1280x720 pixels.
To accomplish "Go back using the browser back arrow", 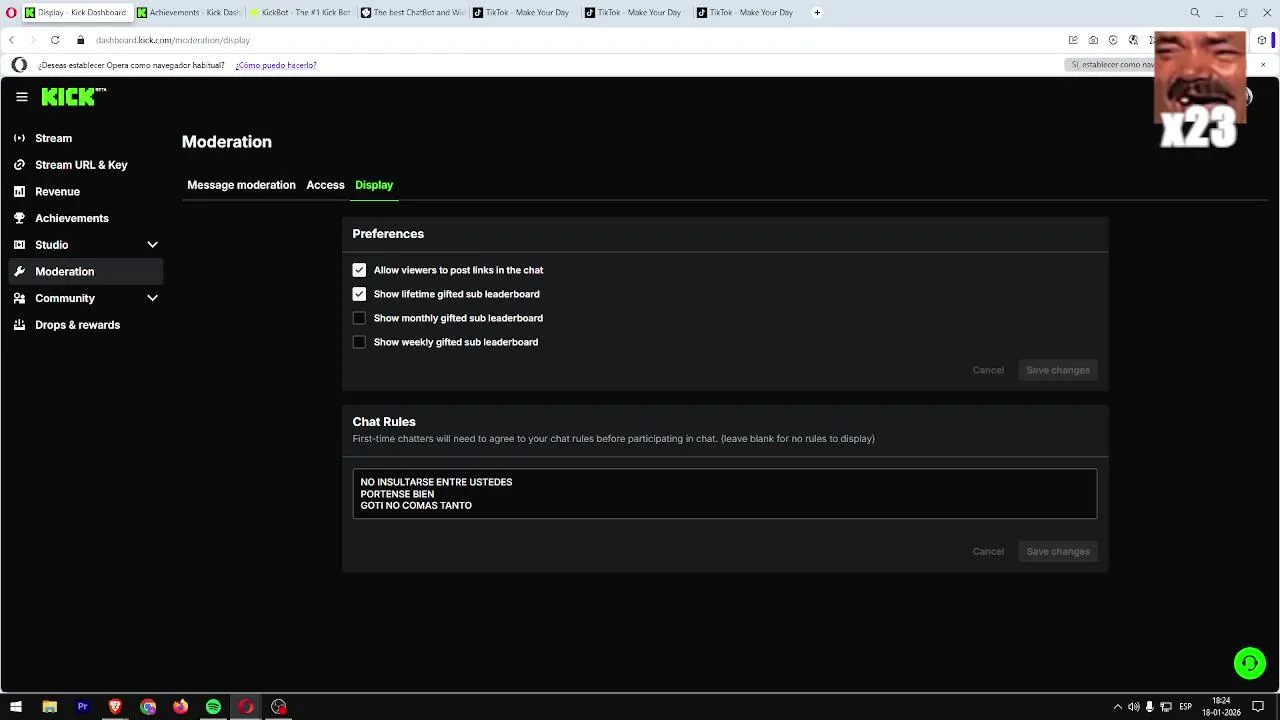I will pyautogui.click(x=11, y=40).
